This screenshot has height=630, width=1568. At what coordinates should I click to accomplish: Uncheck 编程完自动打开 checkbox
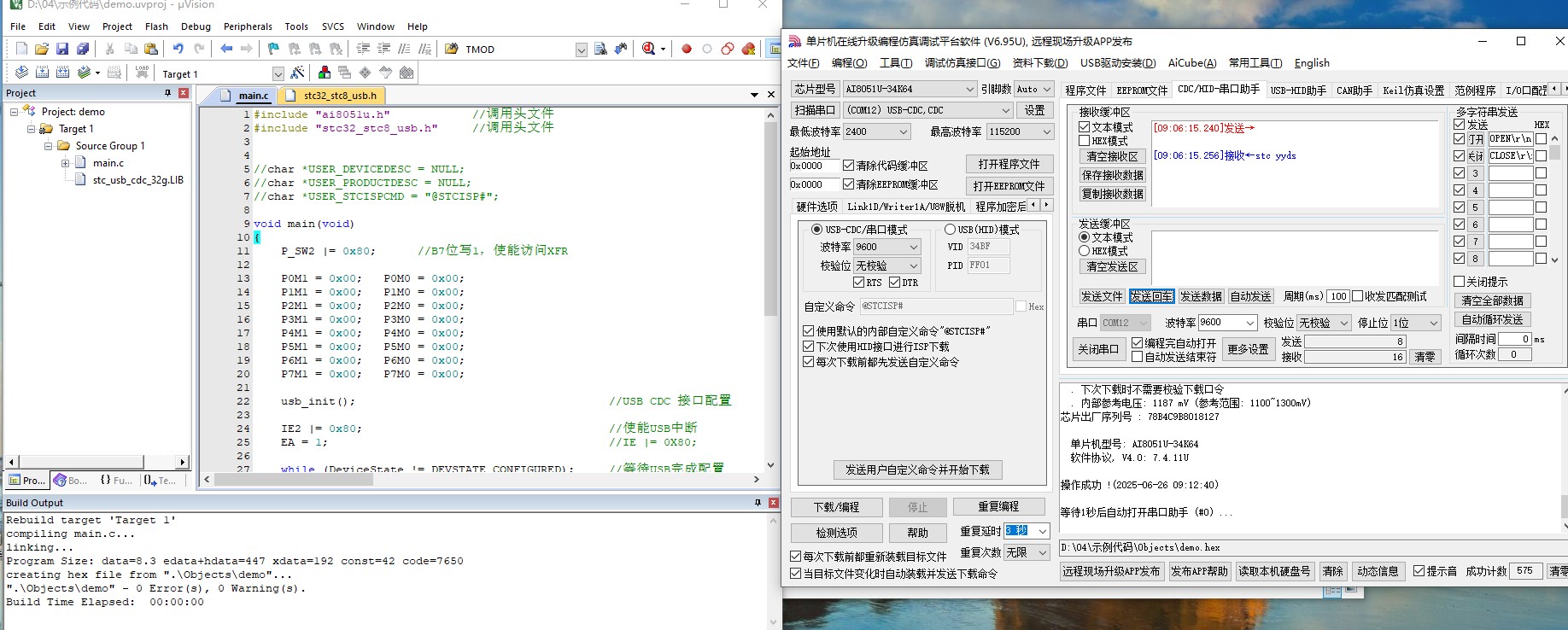1138,343
